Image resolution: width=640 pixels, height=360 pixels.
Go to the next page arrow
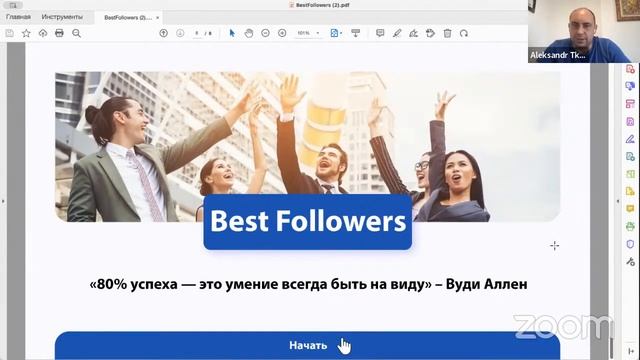180,33
